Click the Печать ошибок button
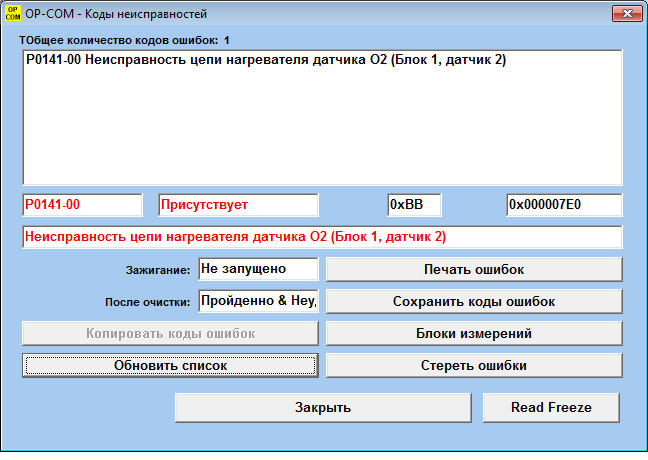The width and height of the screenshot is (648, 460). tap(474, 269)
